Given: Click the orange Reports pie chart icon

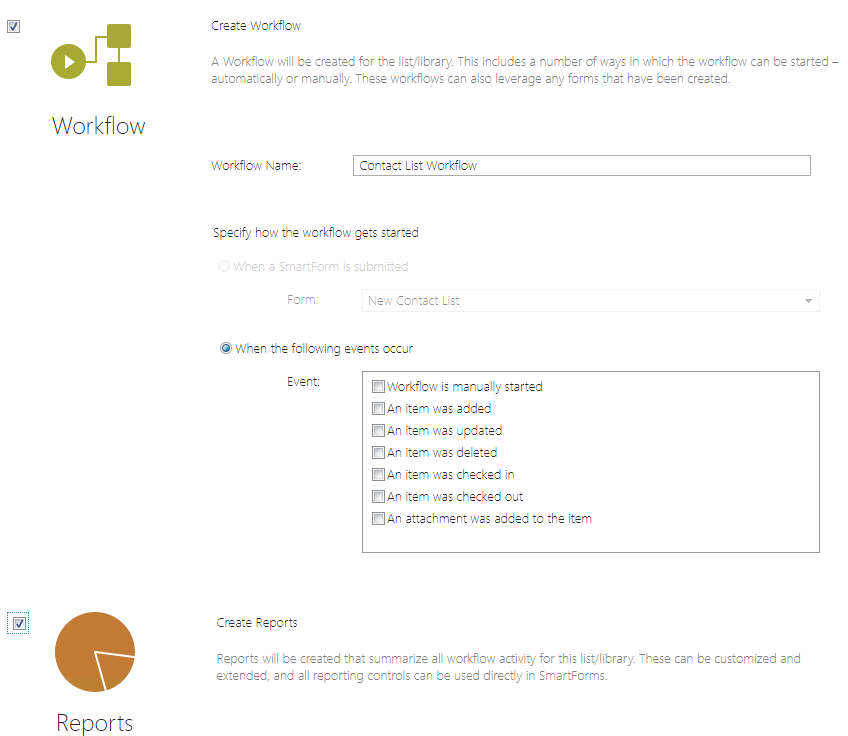Looking at the screenshot, I should (x=95, y=652).
